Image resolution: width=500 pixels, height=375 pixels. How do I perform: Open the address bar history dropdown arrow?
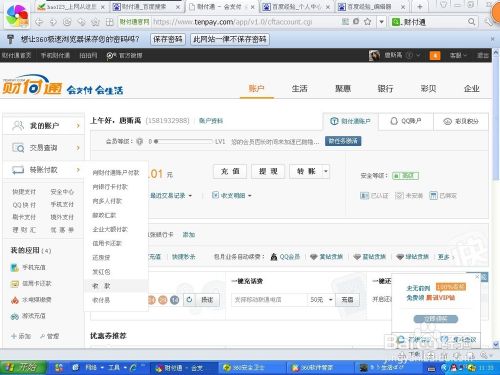point(381,22)
